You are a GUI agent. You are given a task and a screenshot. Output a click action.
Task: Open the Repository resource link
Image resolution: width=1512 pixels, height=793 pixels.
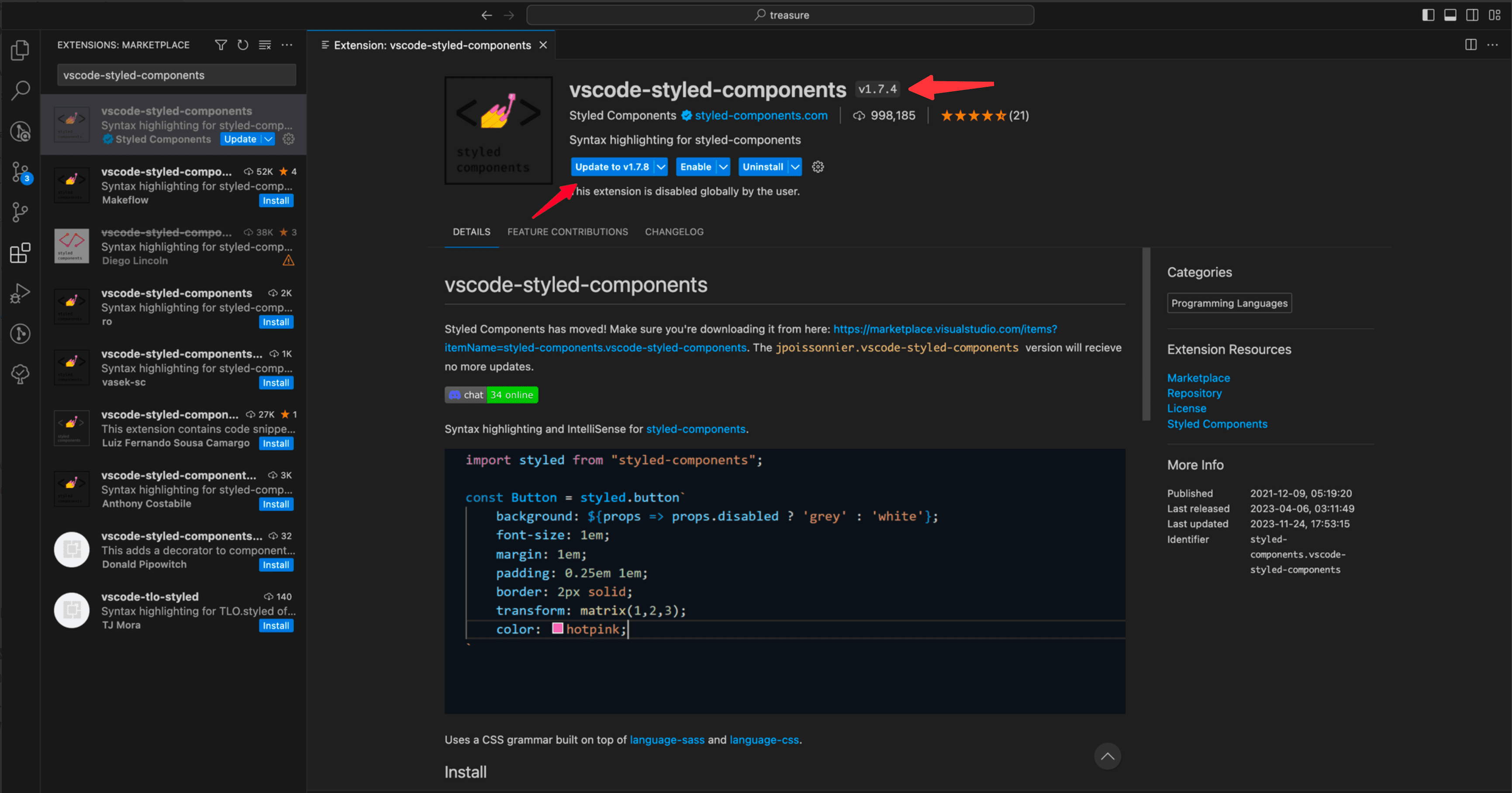point(1194,393)
